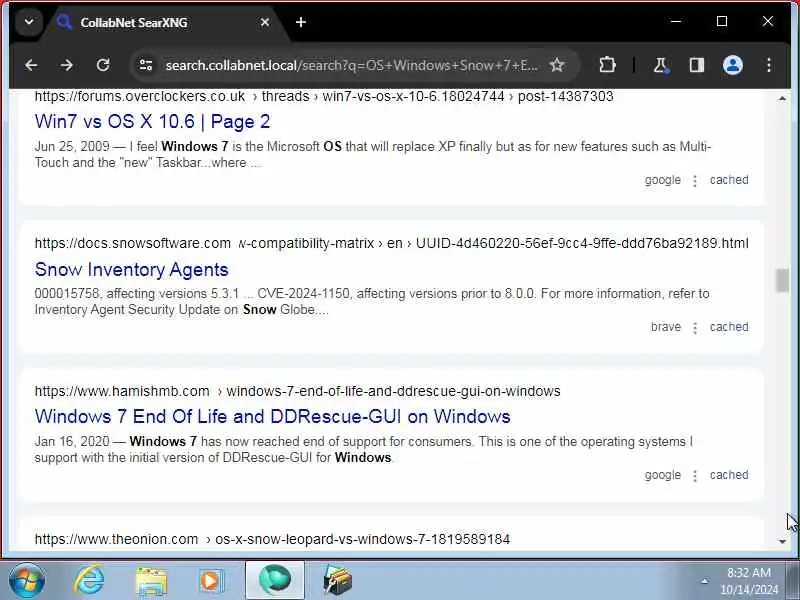Screen dimensions: 800x600
Task: View site information icon in address bar
Action: (146, 65)
